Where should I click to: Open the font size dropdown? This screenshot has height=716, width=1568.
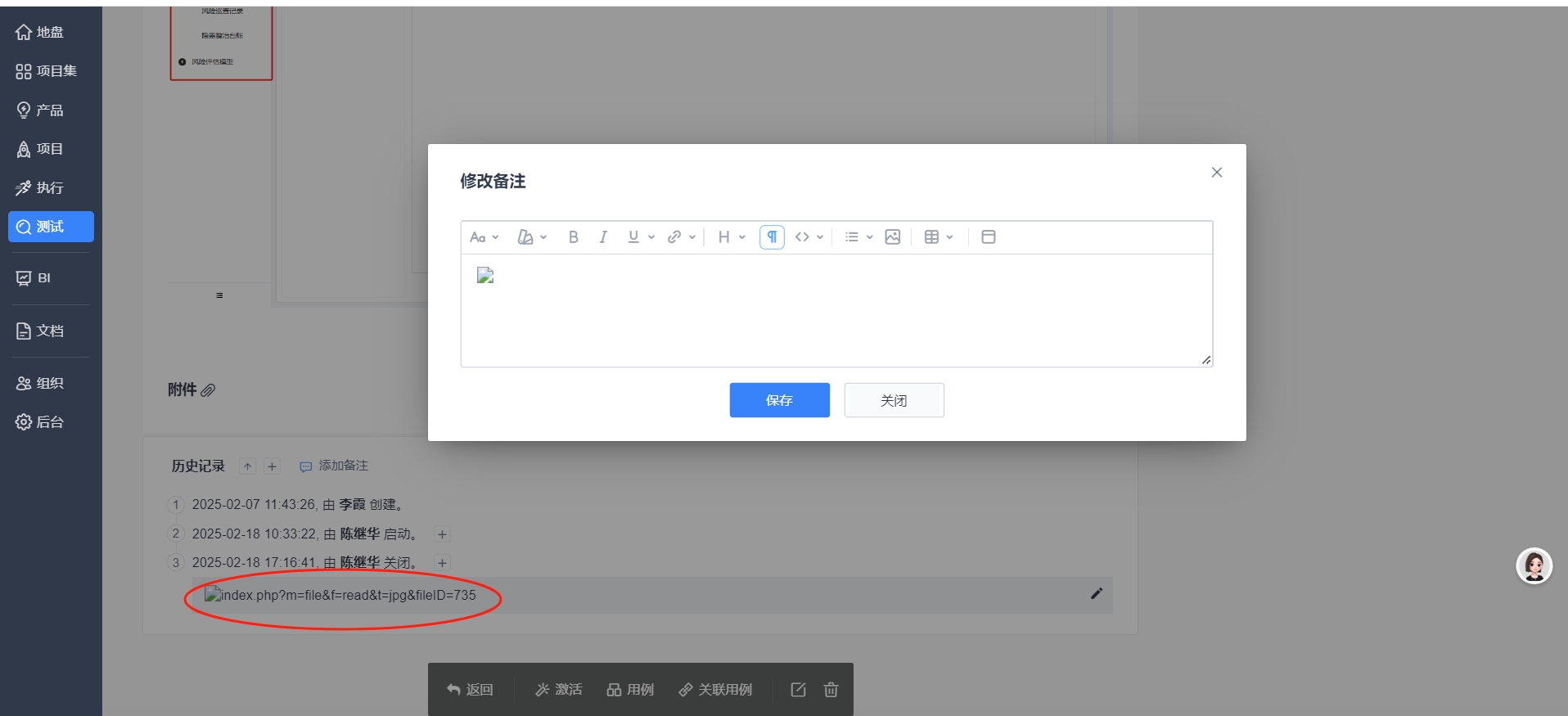click(484, 237)
